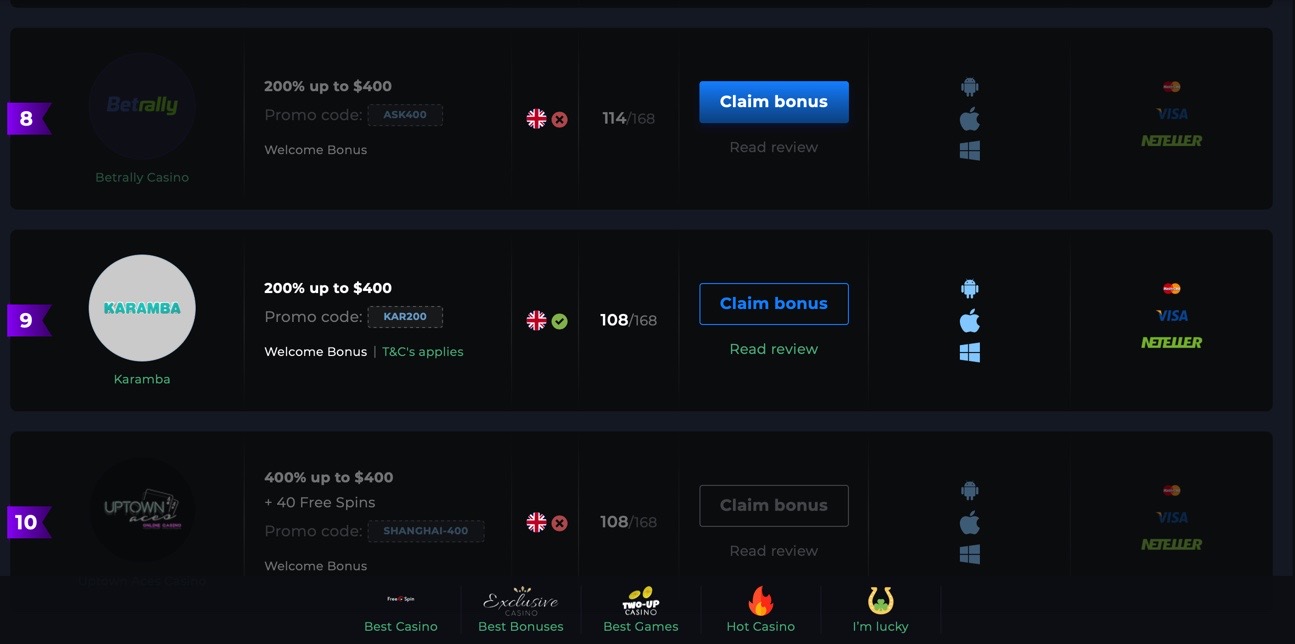Click the red X icon in the Uptown Aces row
Viewport: 1295px width, 644px height.
pos(560,523)
